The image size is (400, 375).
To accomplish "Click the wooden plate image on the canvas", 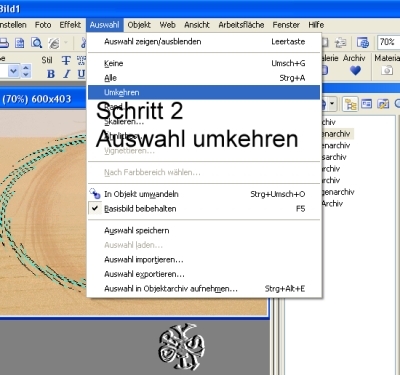I will [x=43, y=213].
